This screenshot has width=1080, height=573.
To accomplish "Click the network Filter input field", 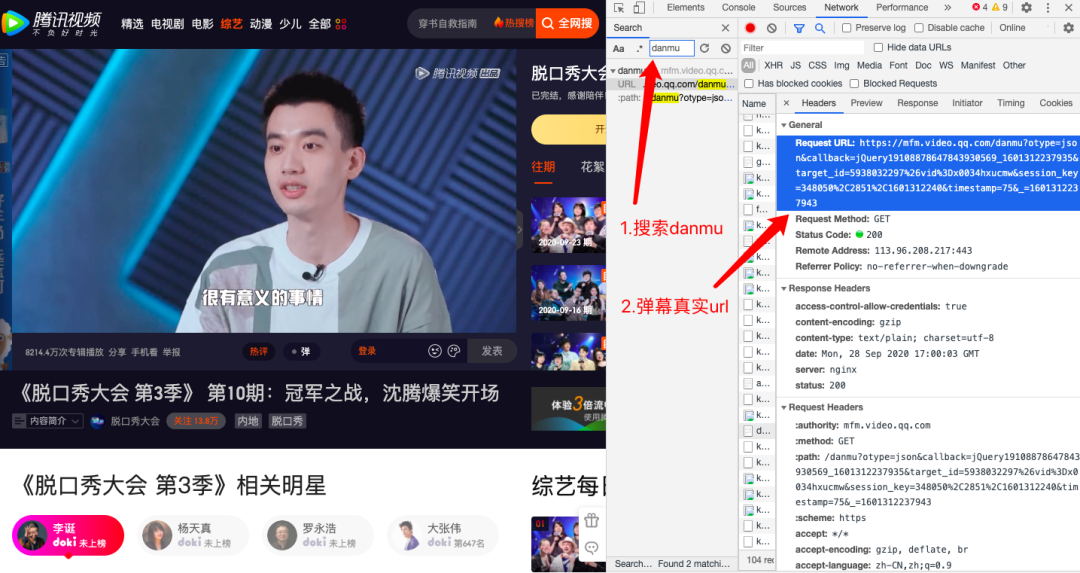I will [x=802, y=48].
